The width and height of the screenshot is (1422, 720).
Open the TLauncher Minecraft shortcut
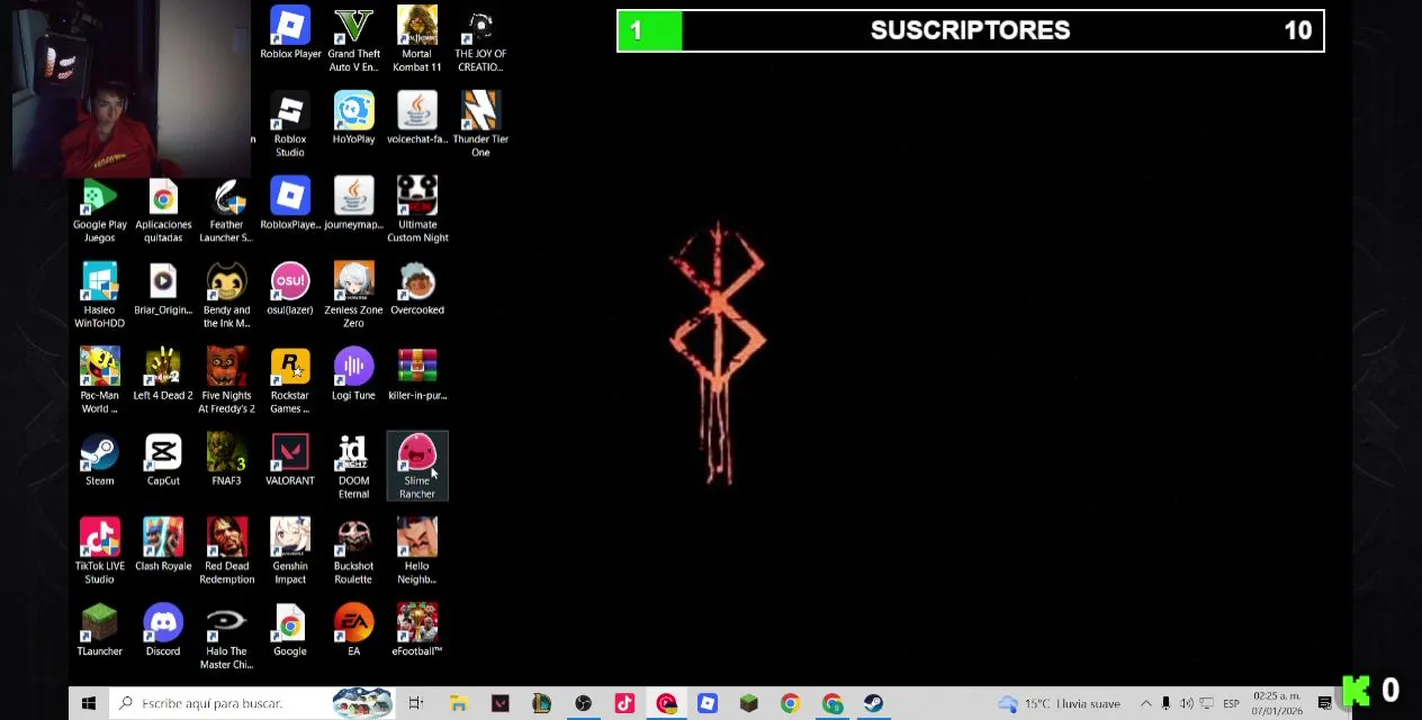[100, 631]
